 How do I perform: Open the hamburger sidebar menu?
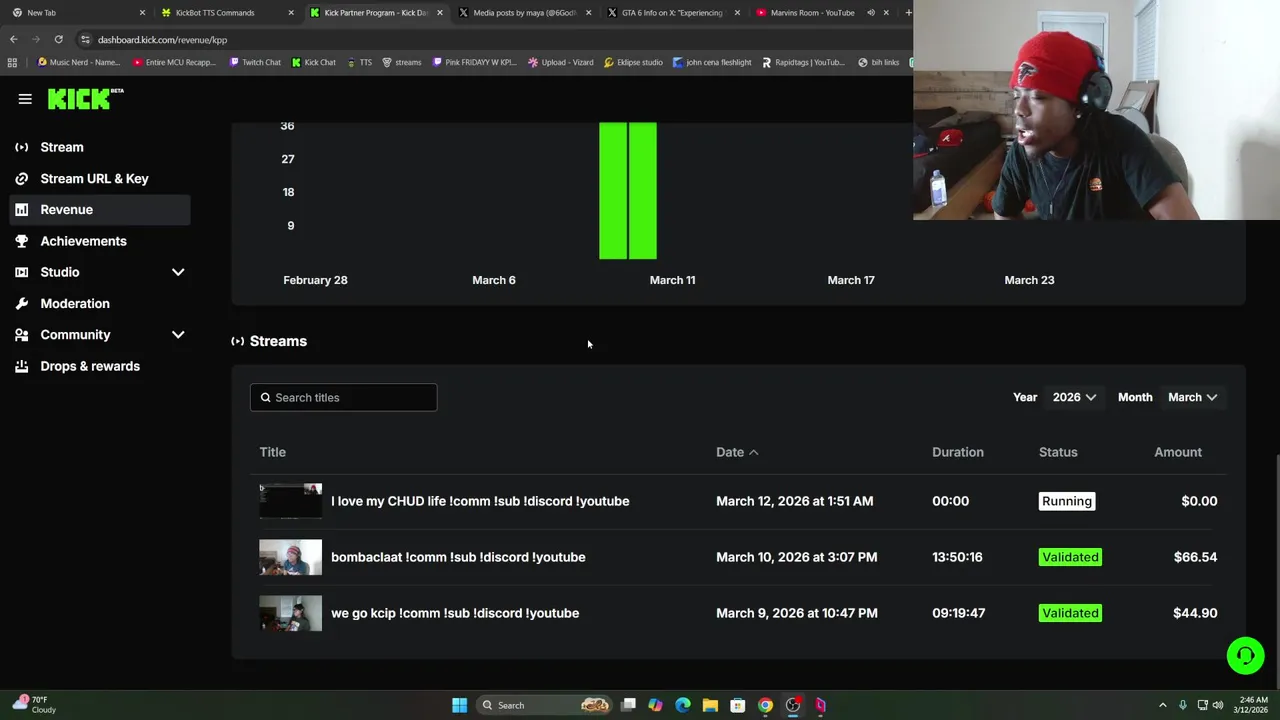pyautogui.click(x=25, y=99)
